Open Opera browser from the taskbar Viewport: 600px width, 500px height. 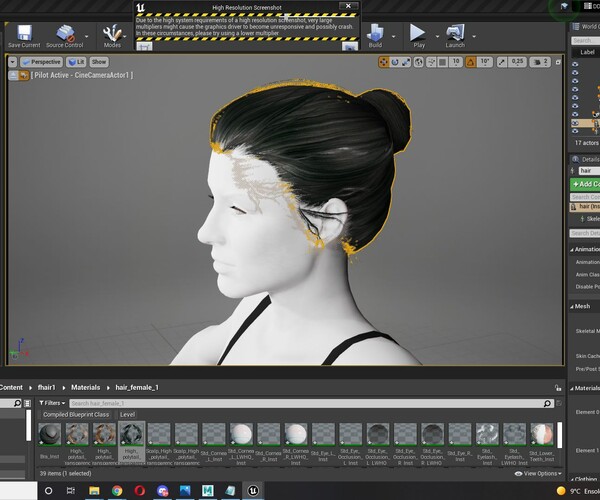point(140,490)
